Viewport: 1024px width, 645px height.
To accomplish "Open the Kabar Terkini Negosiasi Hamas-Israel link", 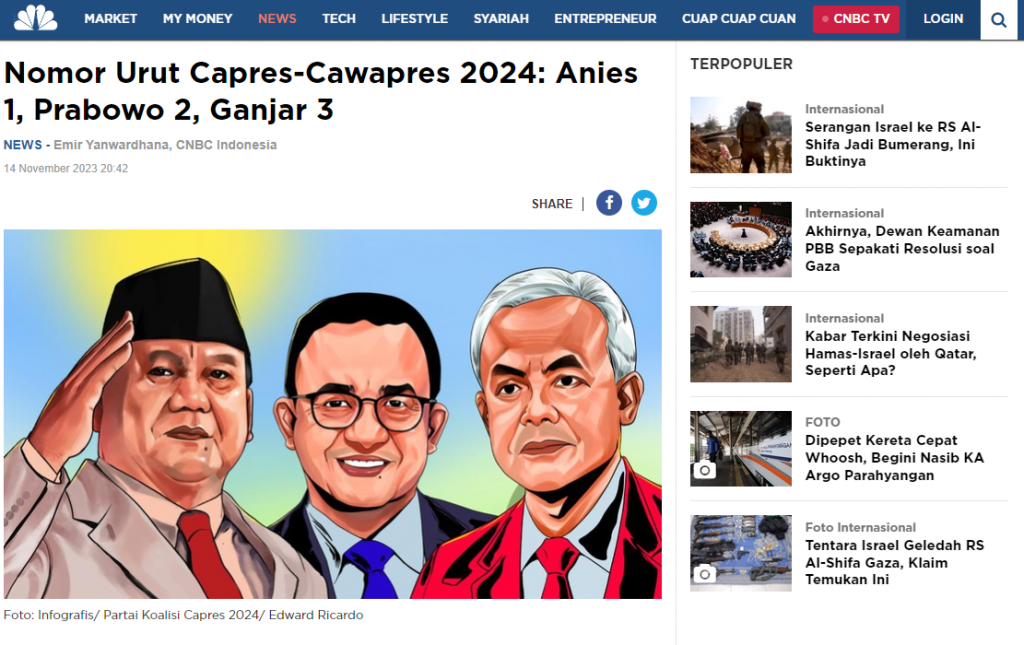I will coord(890,353).
